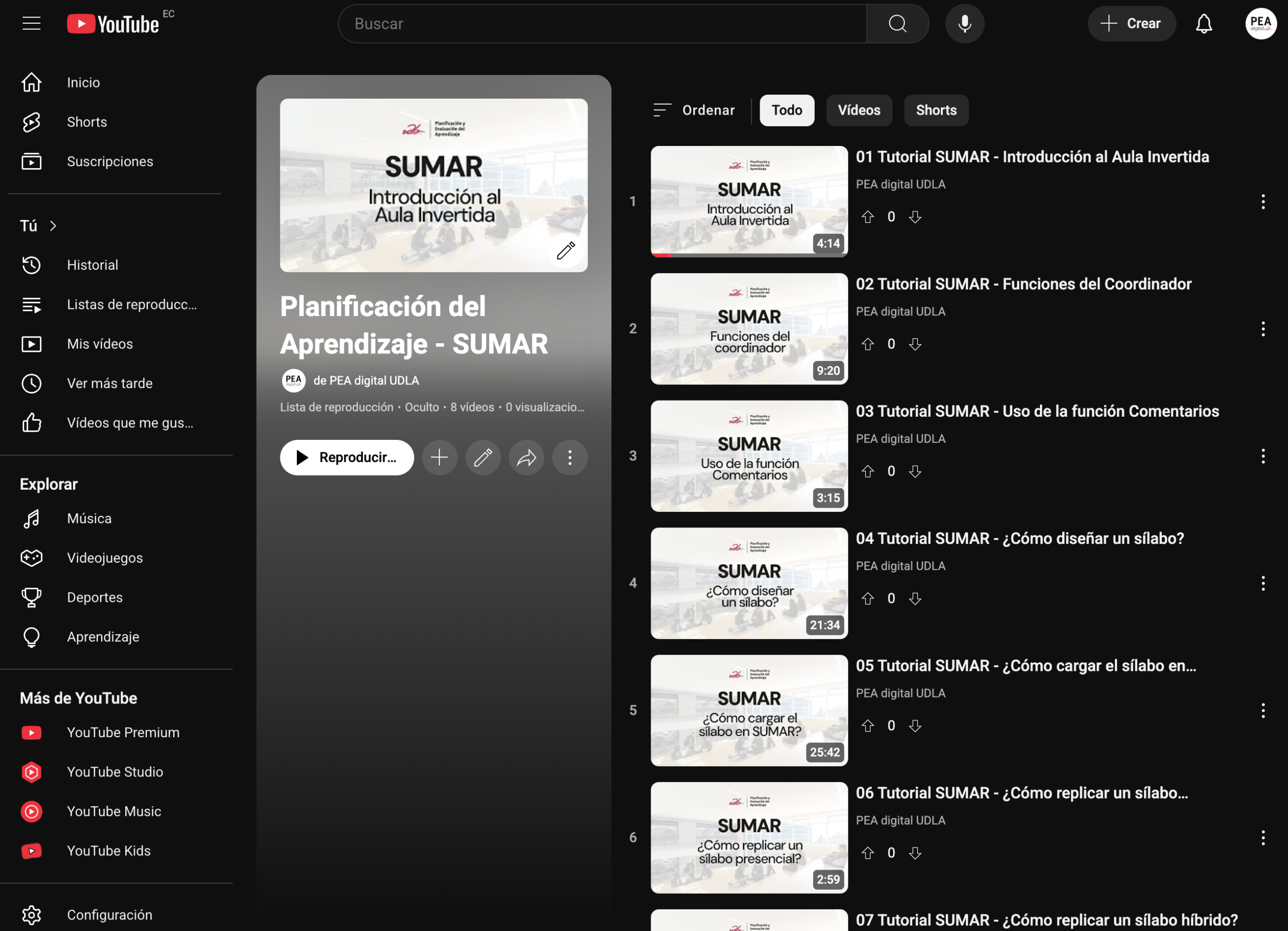Add videos with the plus icon

[439, 457]
